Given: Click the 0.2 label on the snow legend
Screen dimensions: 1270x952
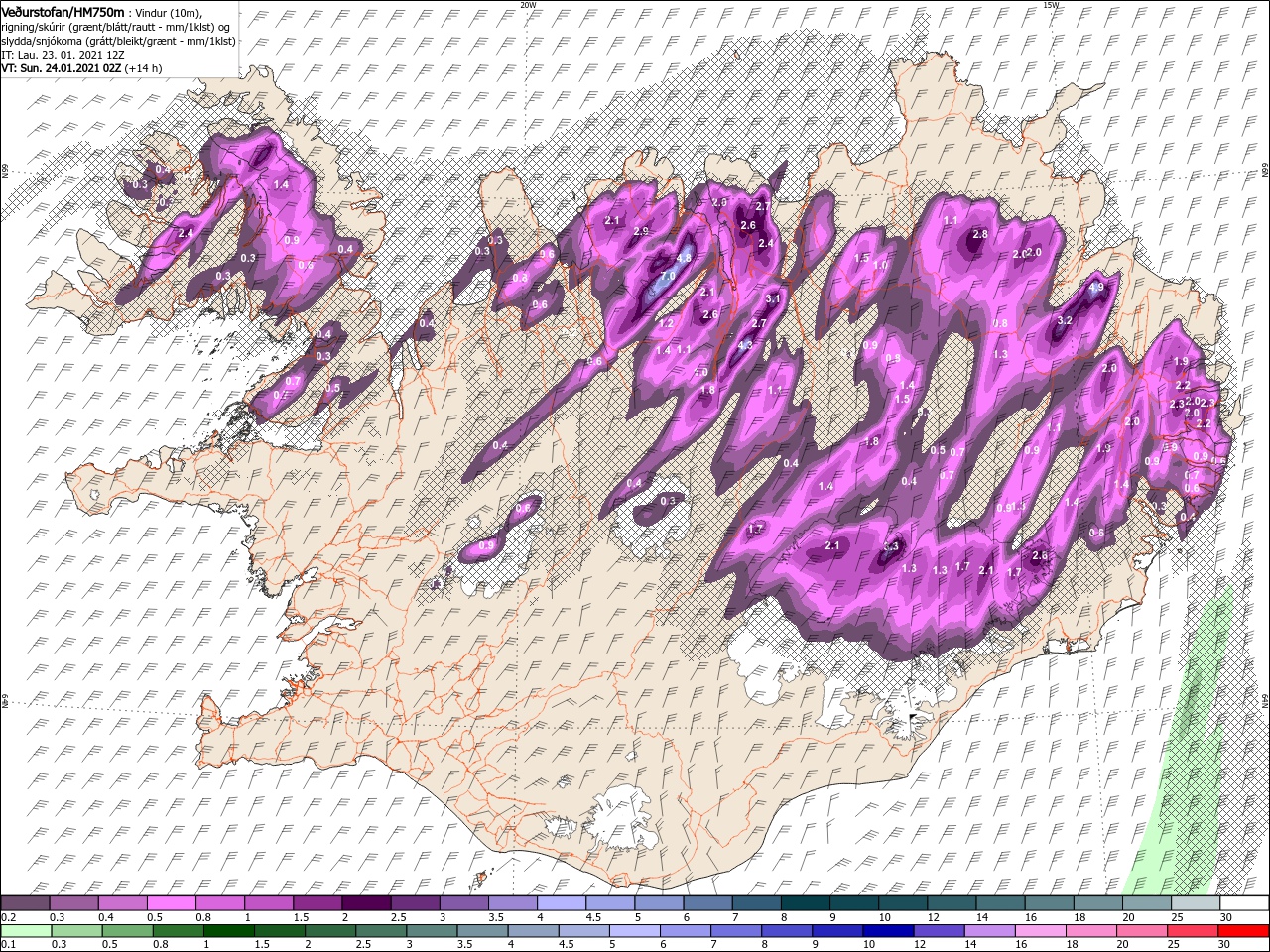Looking at the screenshot, I should (x=8, y=917).
